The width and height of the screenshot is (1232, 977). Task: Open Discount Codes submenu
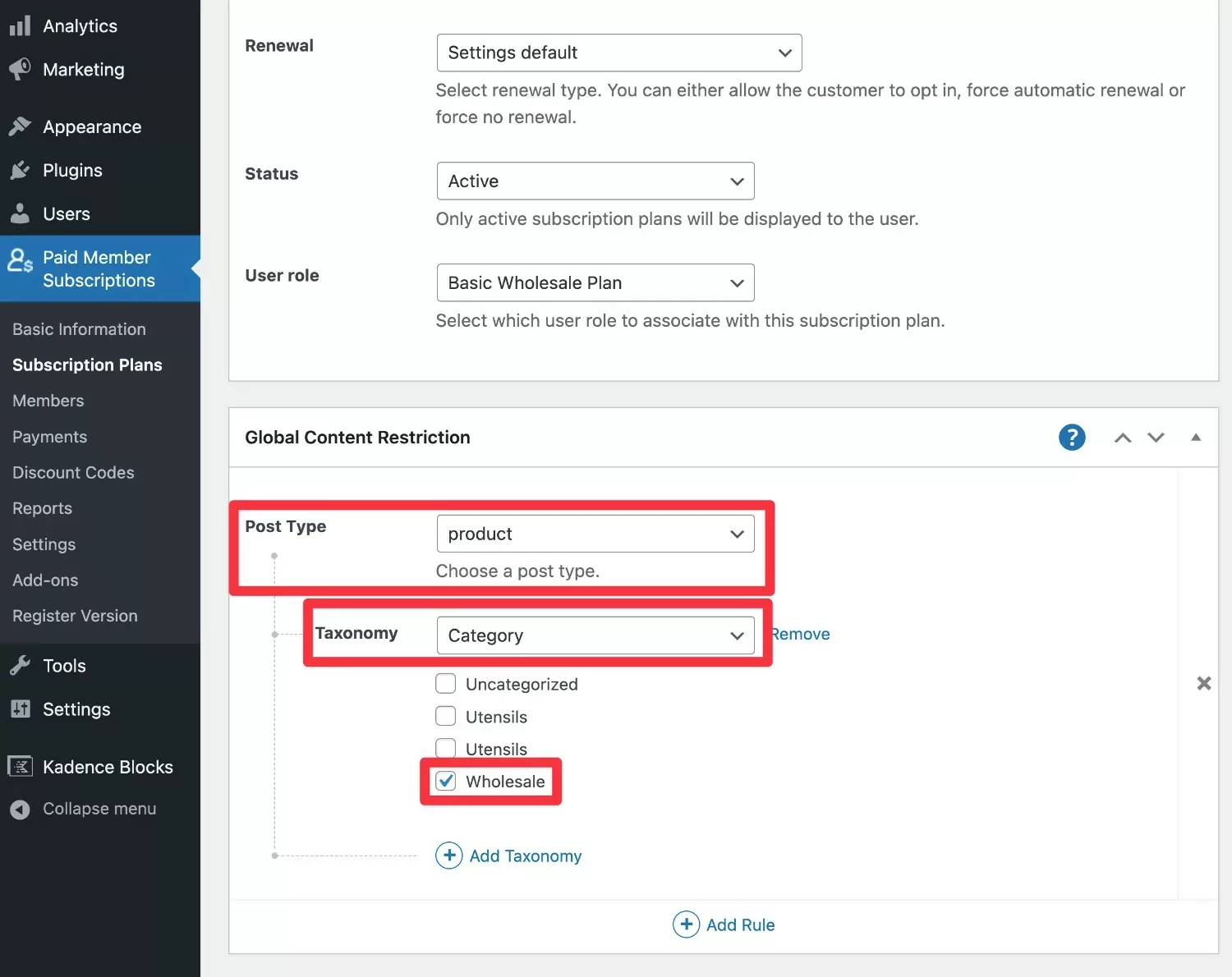point(73,473)
